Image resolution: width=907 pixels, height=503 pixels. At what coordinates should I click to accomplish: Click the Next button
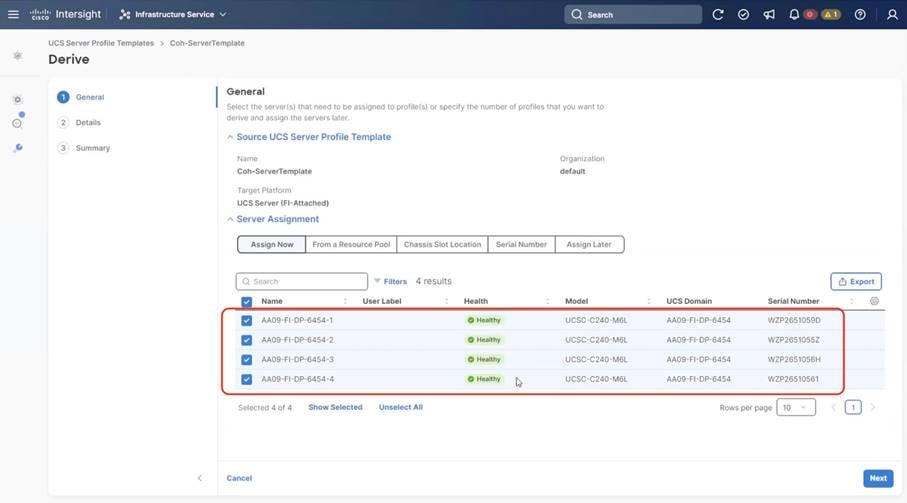878,478
